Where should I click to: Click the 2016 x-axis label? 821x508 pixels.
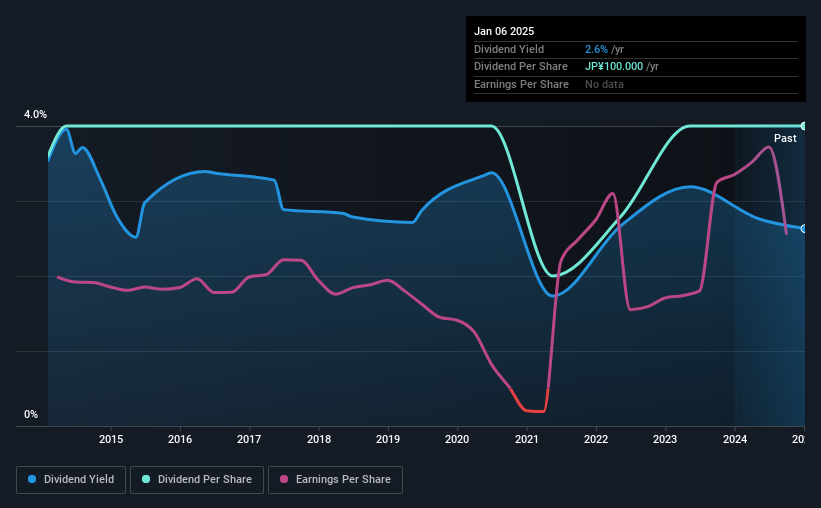point(180,439)
